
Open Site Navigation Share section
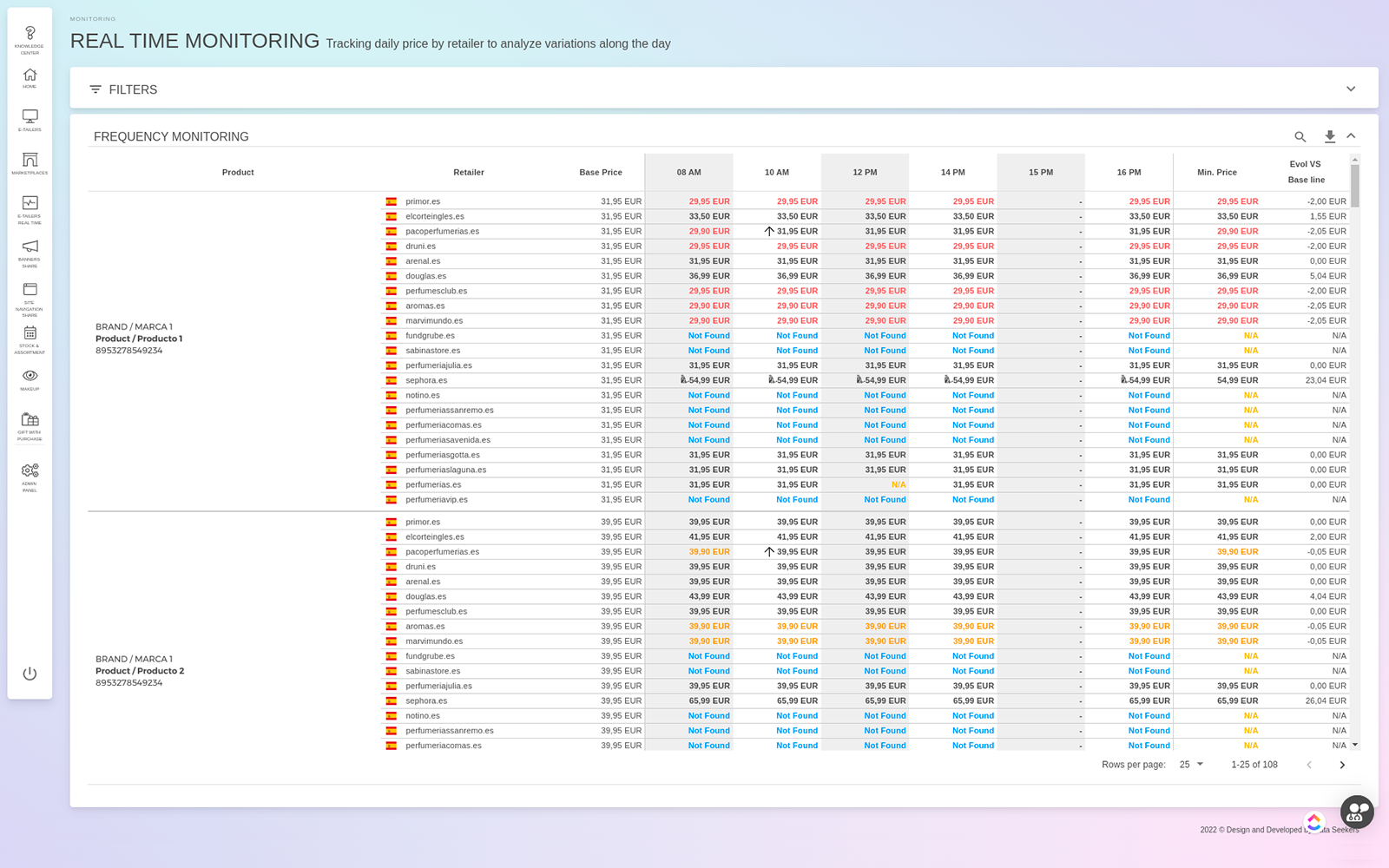(x=30, y=299)
